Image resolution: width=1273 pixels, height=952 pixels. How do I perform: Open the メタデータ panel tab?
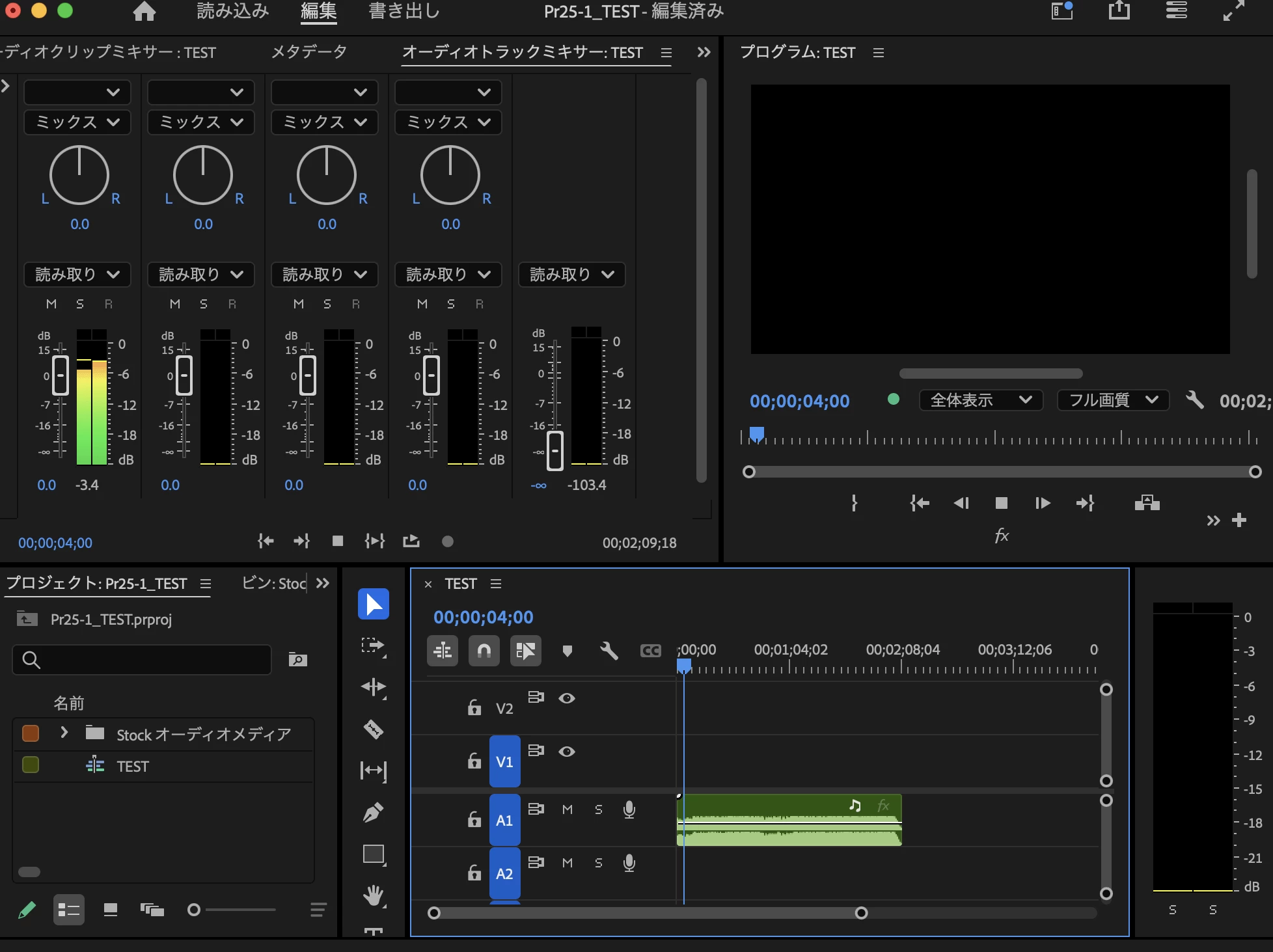308,52
